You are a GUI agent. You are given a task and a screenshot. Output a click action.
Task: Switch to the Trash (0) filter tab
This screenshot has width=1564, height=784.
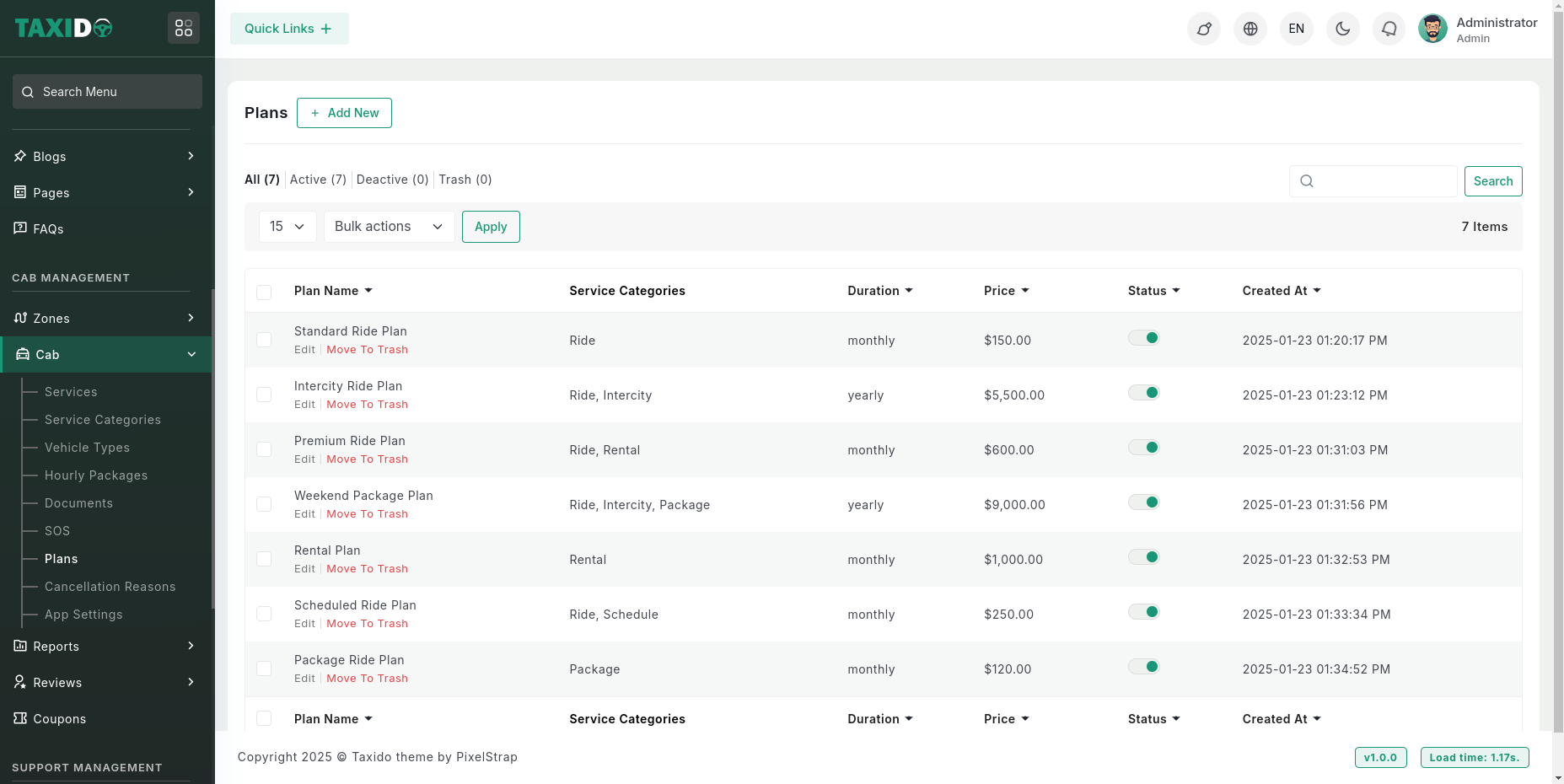coord(465,180)
